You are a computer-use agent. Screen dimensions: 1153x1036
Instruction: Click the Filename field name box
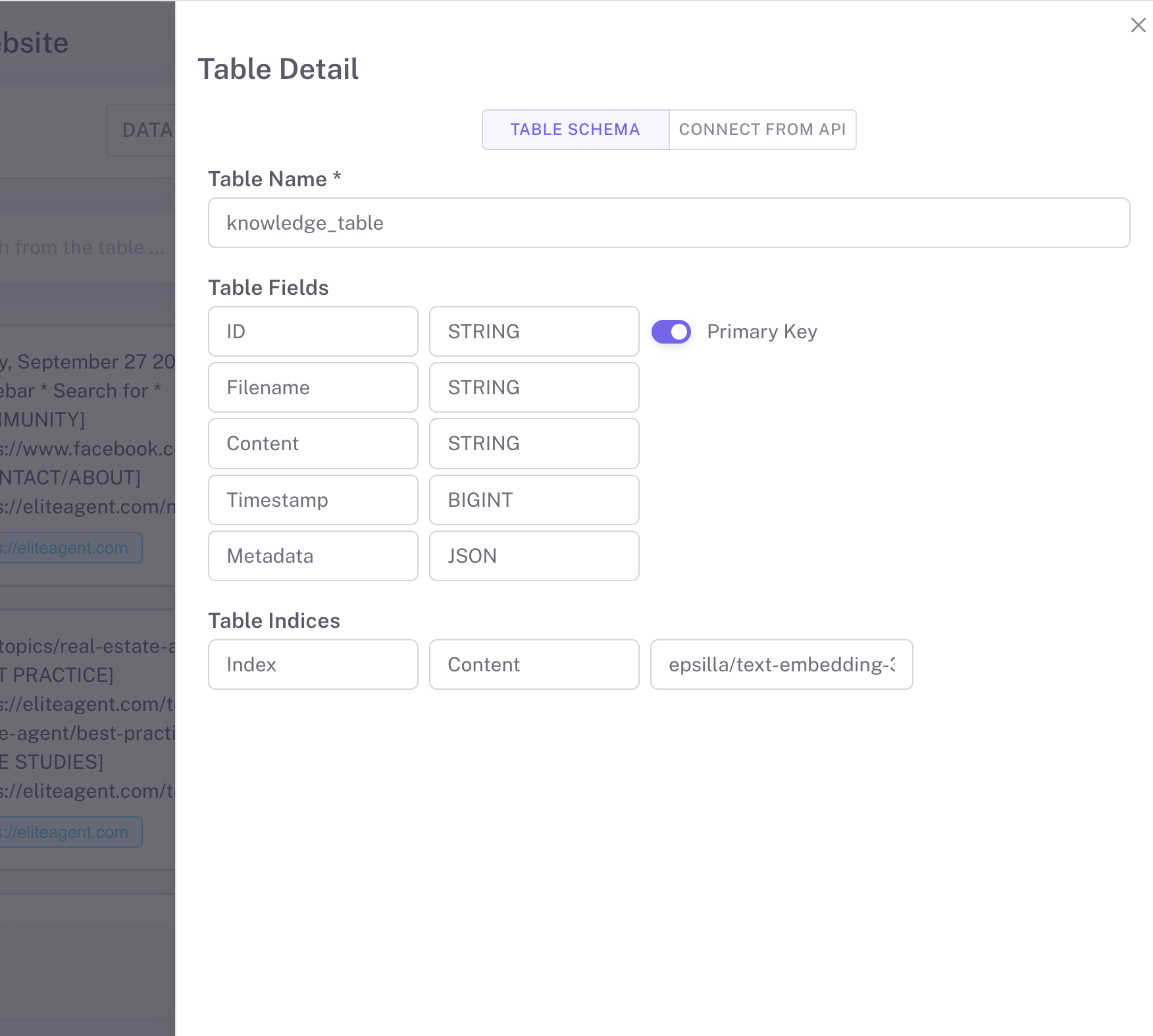(313, 388)
